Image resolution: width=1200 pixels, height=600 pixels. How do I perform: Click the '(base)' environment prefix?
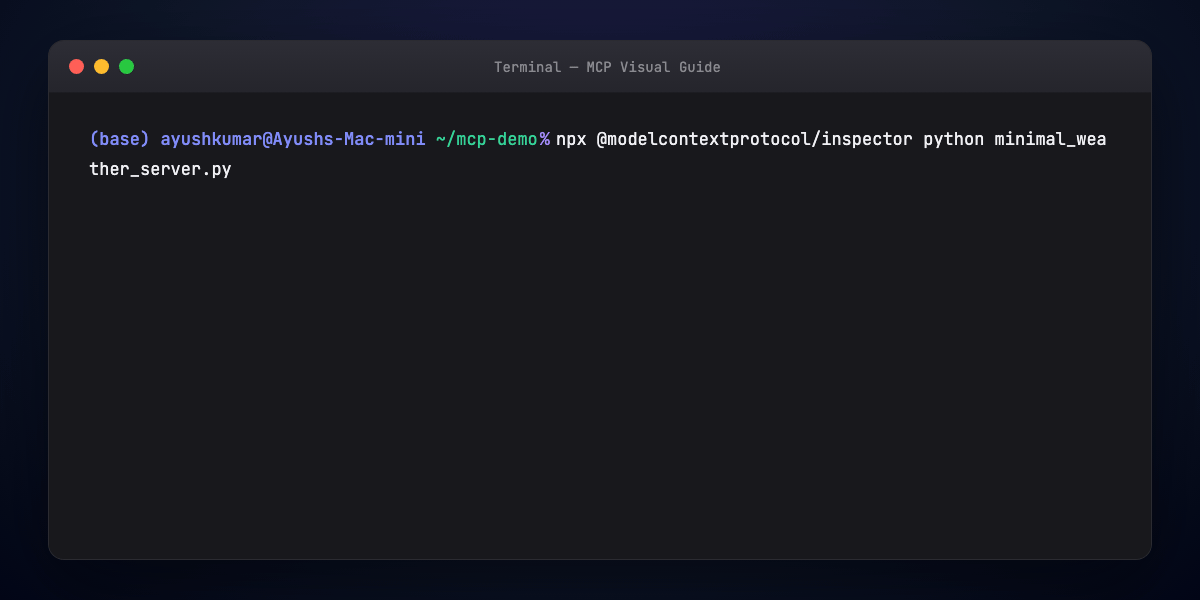[x=120, y=139]
